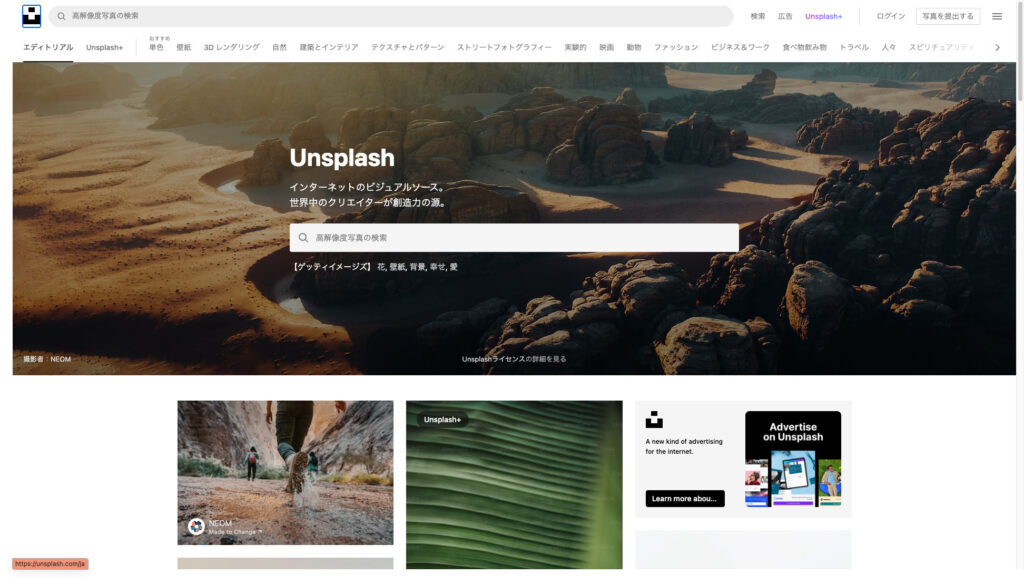This screenshot has width=1024, height=584.
Task: Open the トラベル category
Action: click(854, 47)
